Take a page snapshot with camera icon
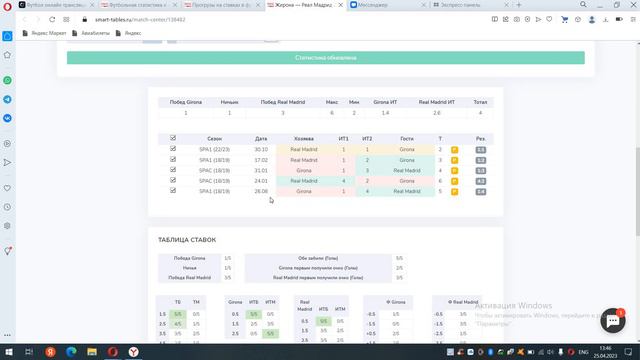Viewport: 640px width, 360px height. tap(517, 20)
